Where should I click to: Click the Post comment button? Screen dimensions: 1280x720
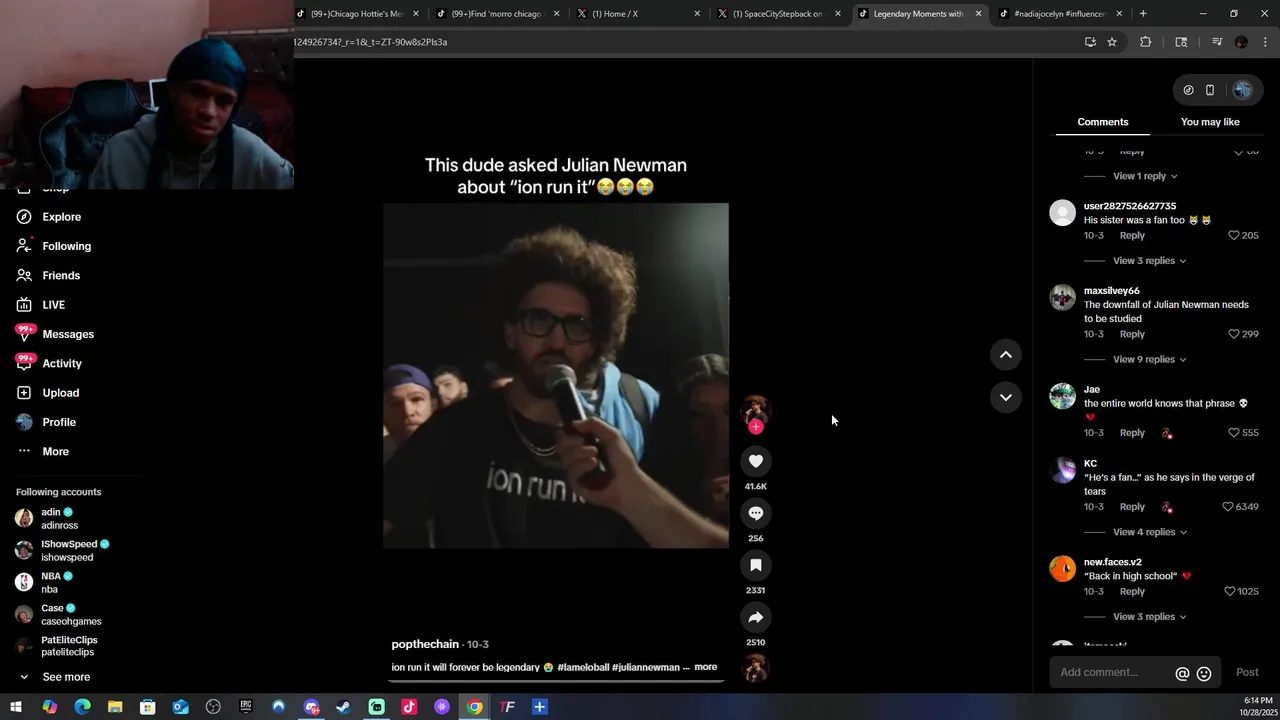pos(1247,673)
